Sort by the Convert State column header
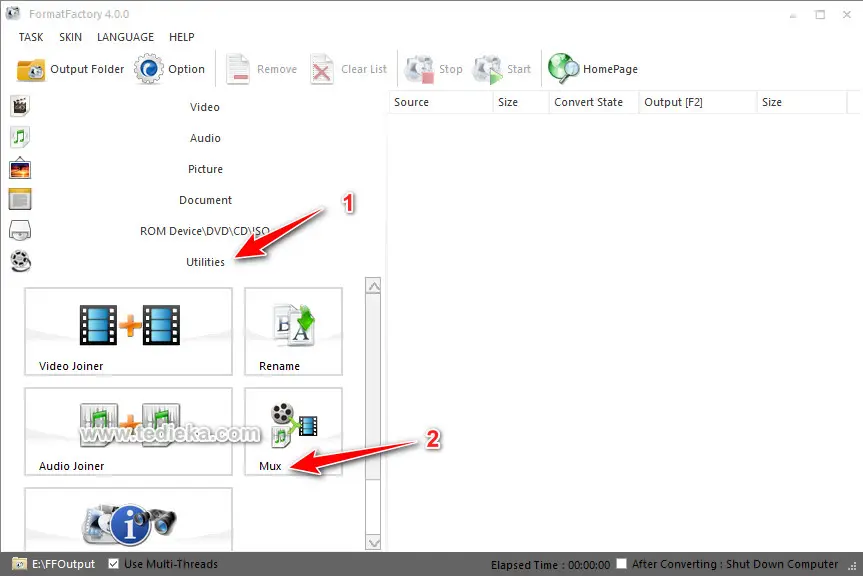Image resolution: width=863 pixels, height=576 pixels. point(593,102)
